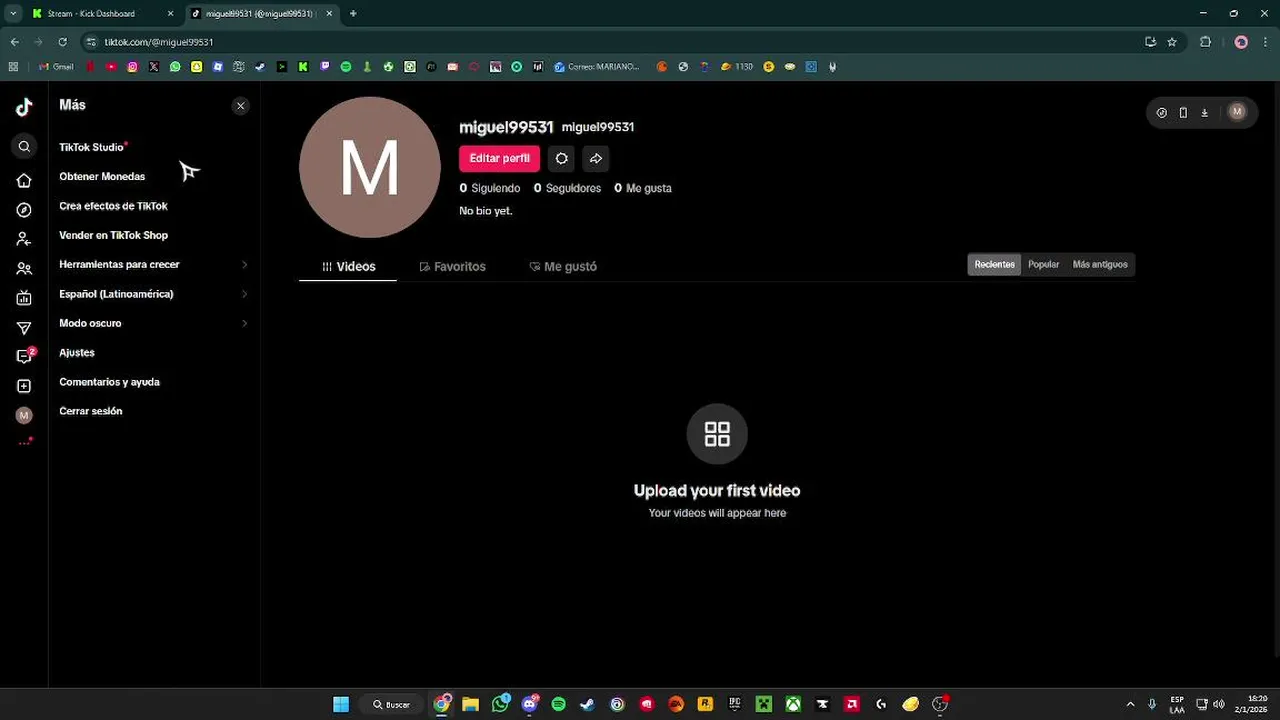Click the 0 Me gusta count
Image resolution: width=1280 pixels, height=720 pixels.
coord(643,188)
